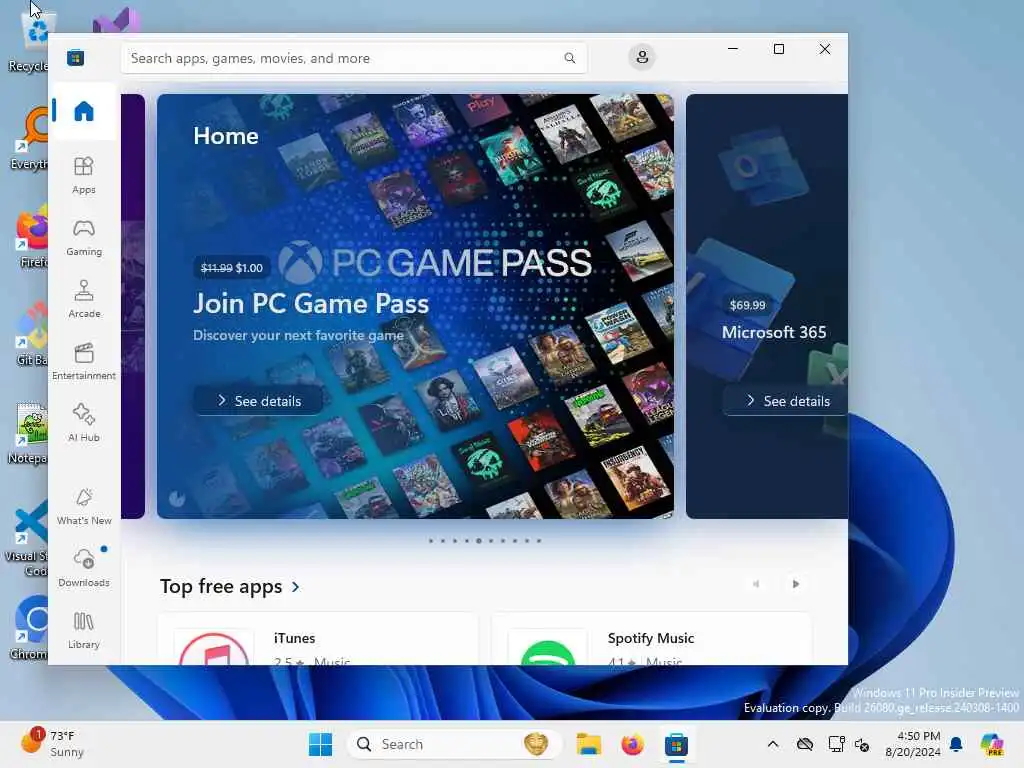Open the Windows Start menu
Viewport: 1024px width, 768px height.
point(320,744)
